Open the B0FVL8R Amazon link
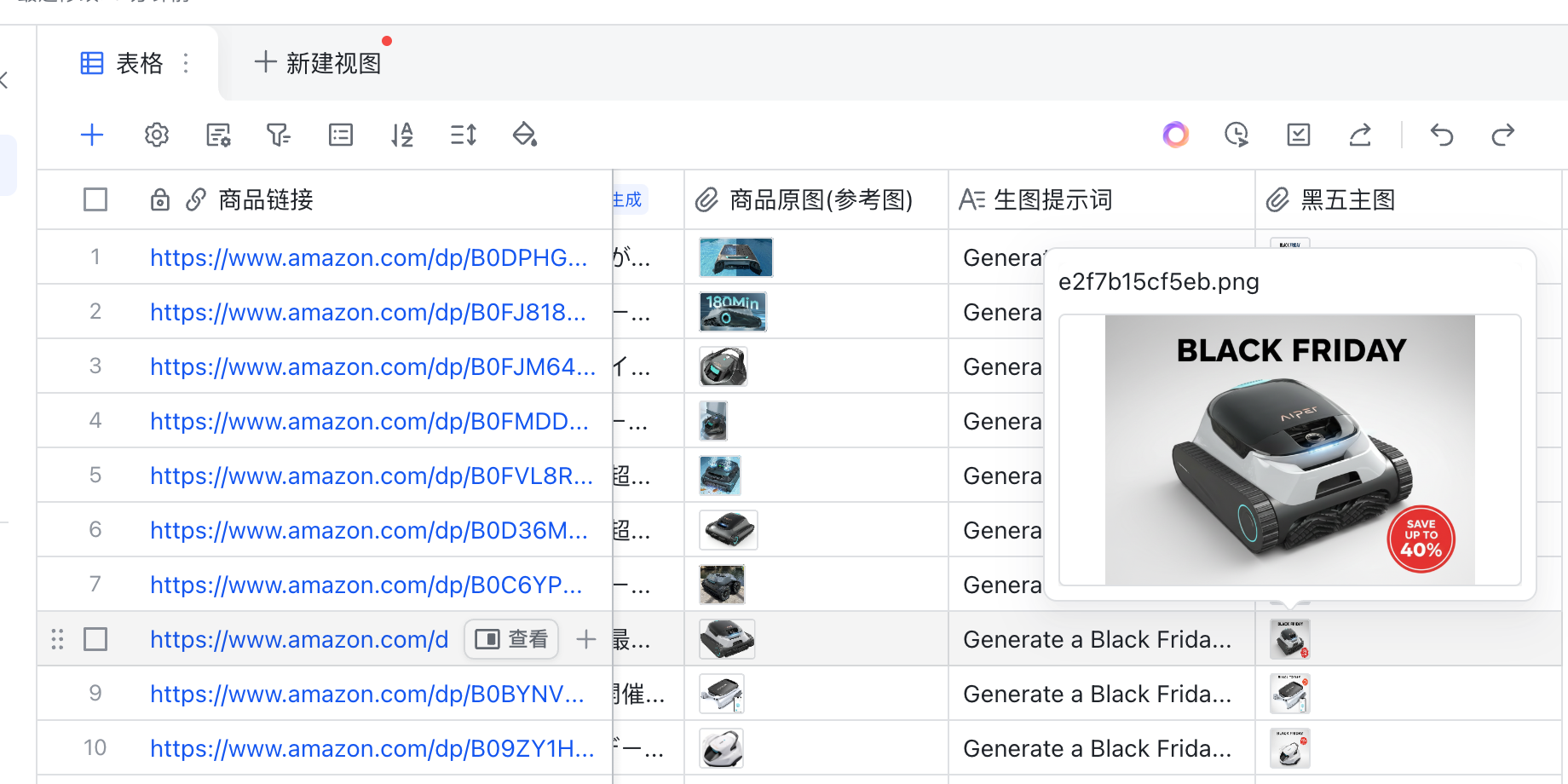 (372, 476)
